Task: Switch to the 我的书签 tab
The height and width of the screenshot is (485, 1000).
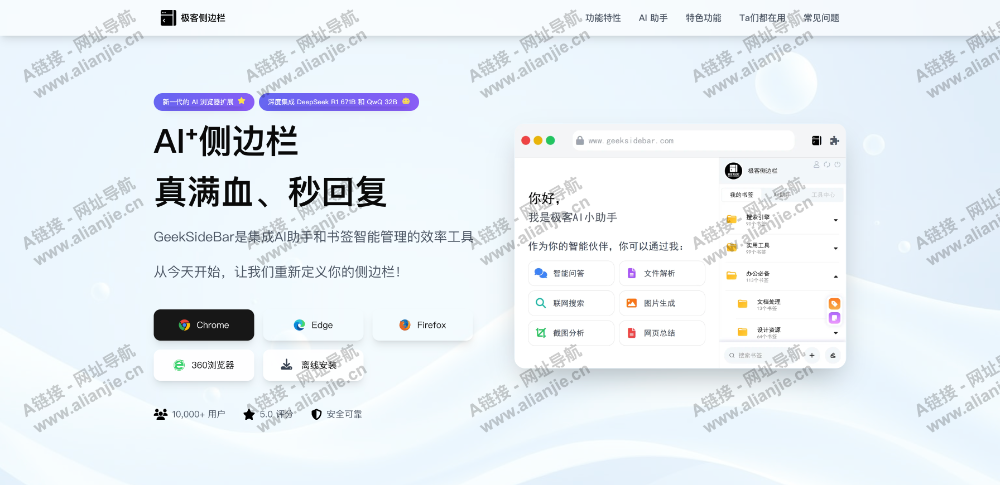Action: click(x=742, y=195)
